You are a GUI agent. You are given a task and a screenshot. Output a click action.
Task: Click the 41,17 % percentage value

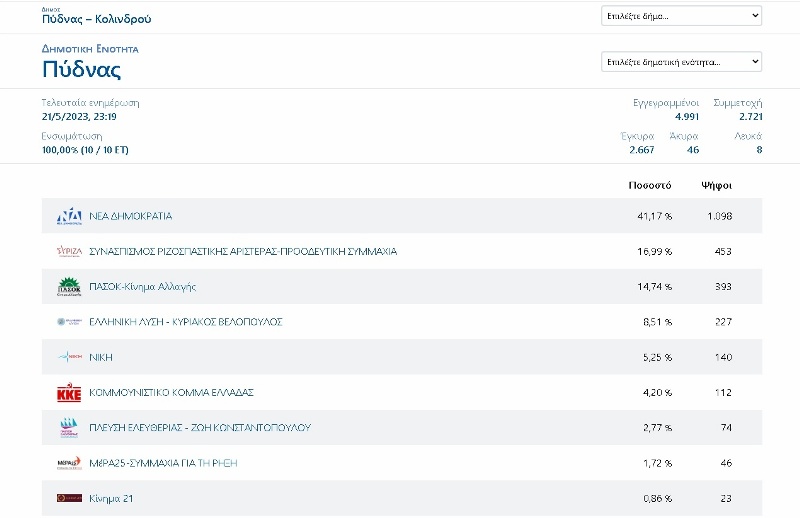tap(655, 216)
